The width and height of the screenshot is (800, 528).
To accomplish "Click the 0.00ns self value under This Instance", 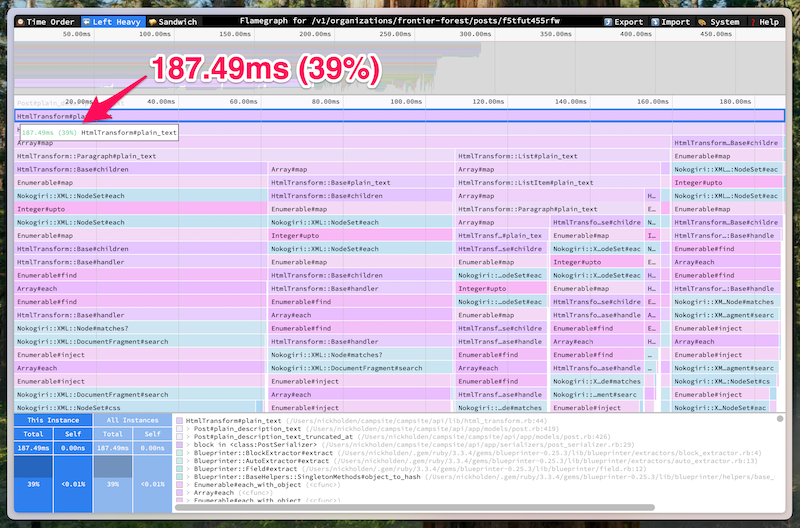I will click(73, 448).
